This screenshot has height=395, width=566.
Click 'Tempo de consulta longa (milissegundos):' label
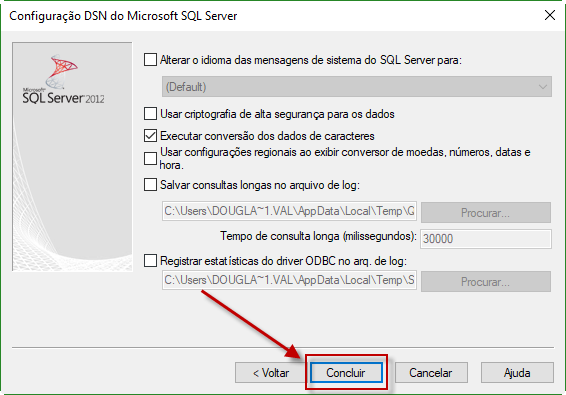coord(318,236)
